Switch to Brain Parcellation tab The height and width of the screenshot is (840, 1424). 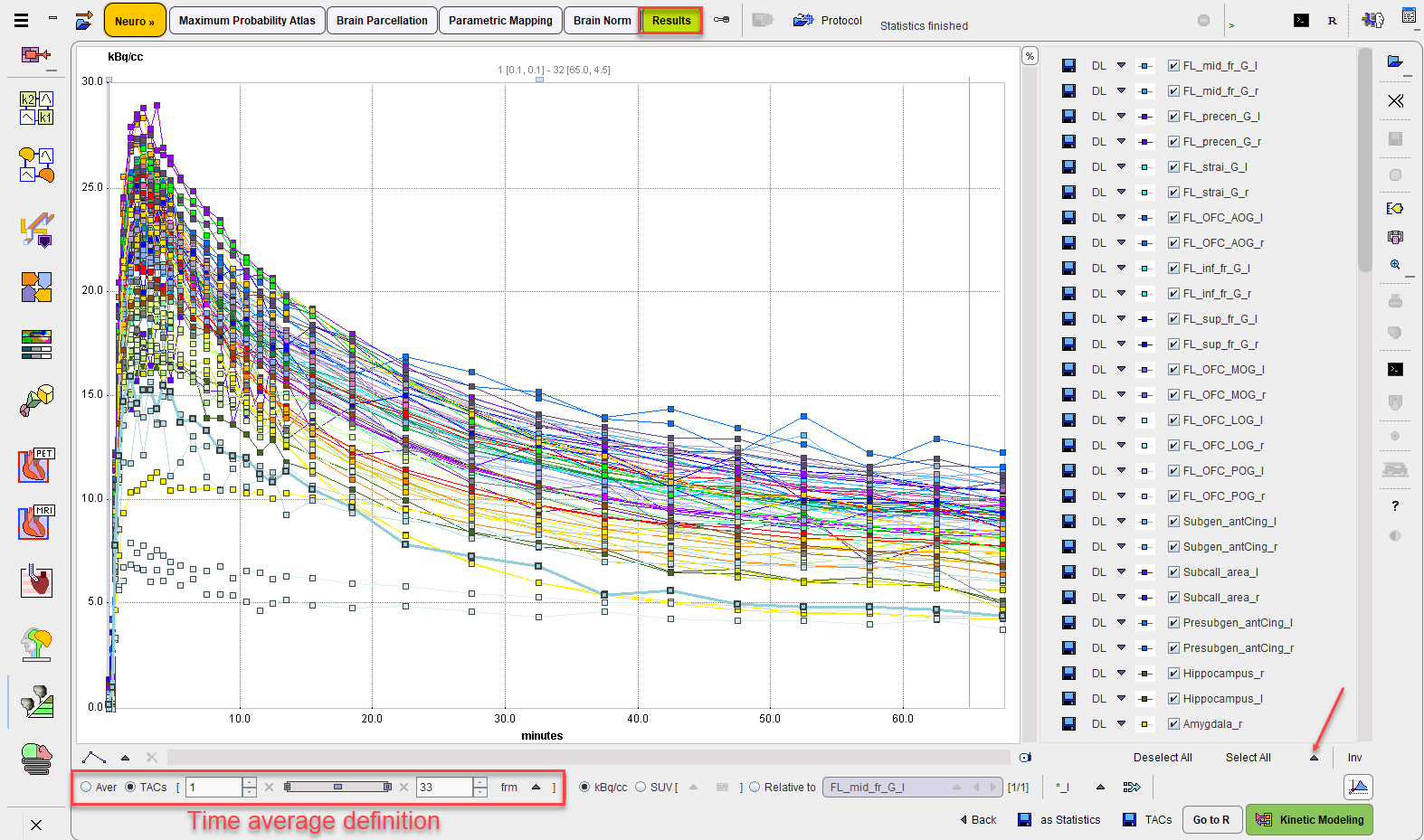tap(382, 20)
